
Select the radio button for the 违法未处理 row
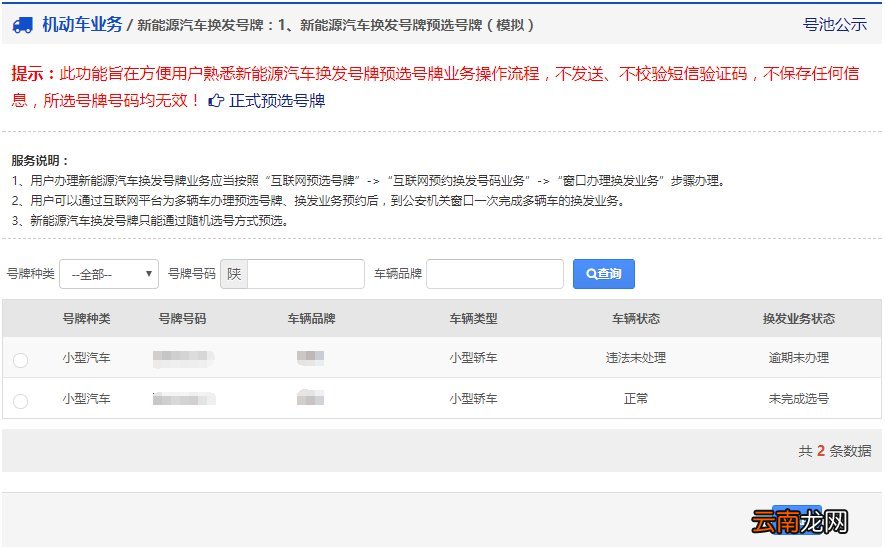(x=20, y=360)
